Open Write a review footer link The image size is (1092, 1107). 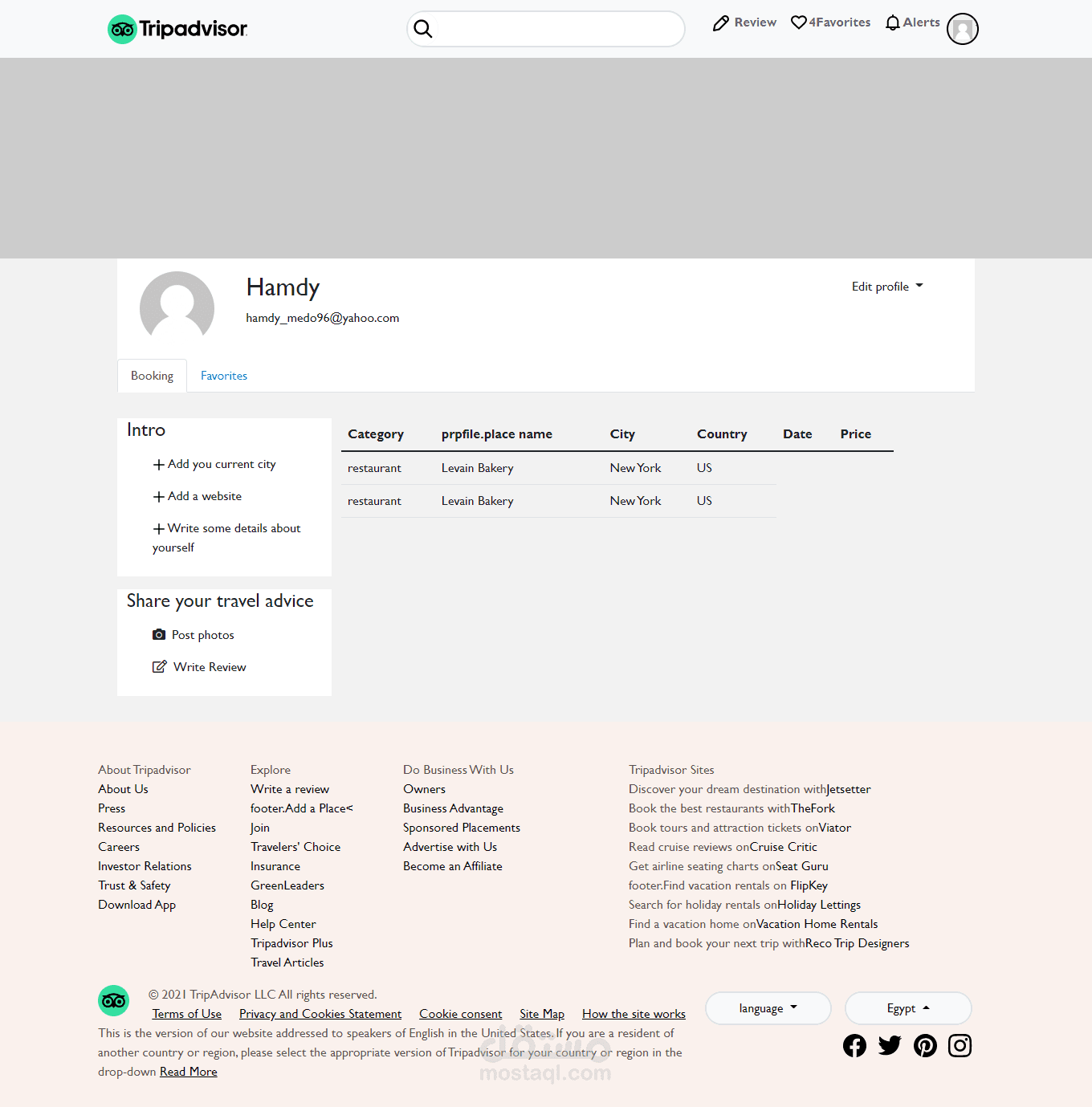[x=290, y=789]
